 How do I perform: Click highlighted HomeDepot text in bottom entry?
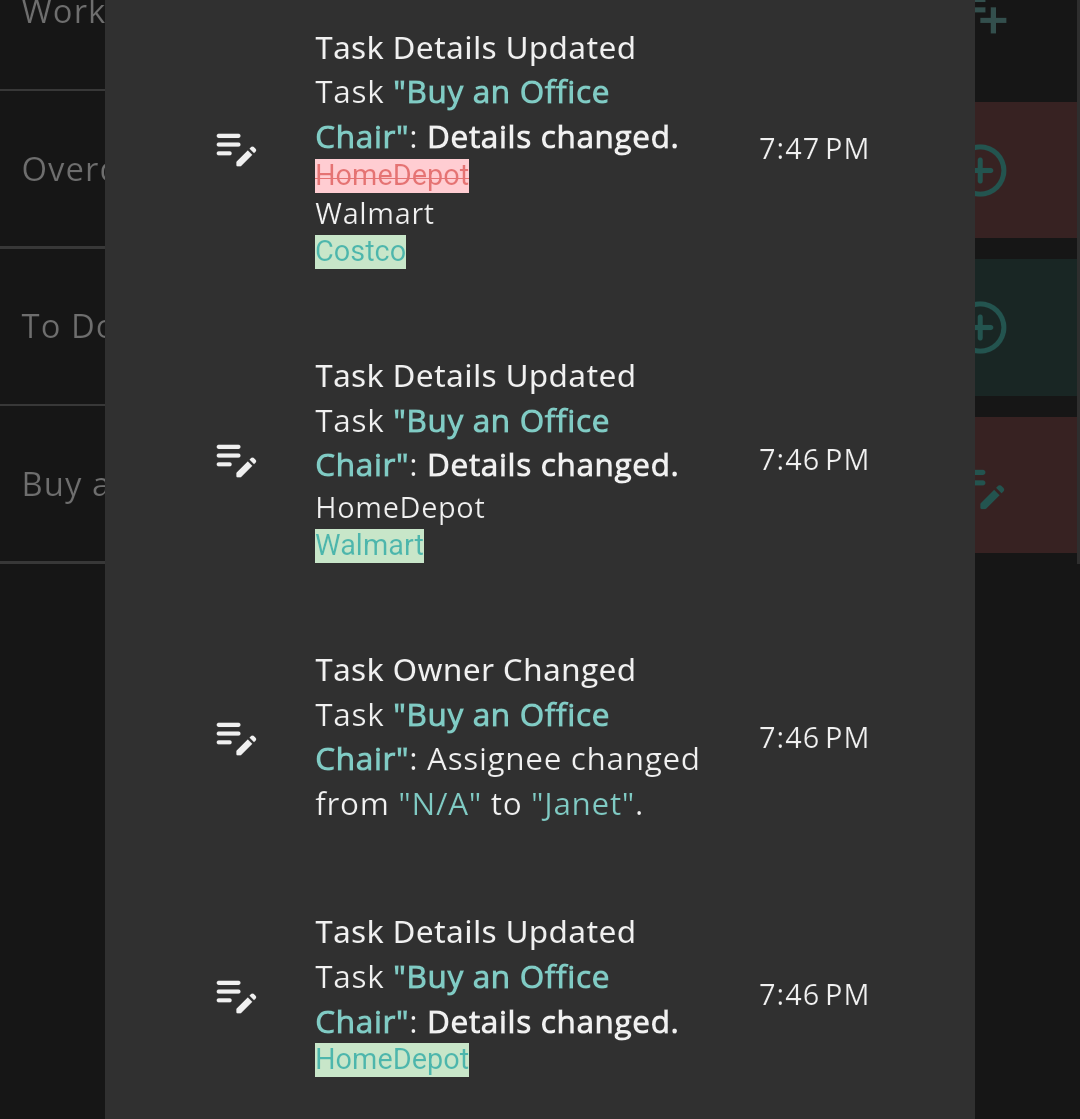pos(392,1060)
